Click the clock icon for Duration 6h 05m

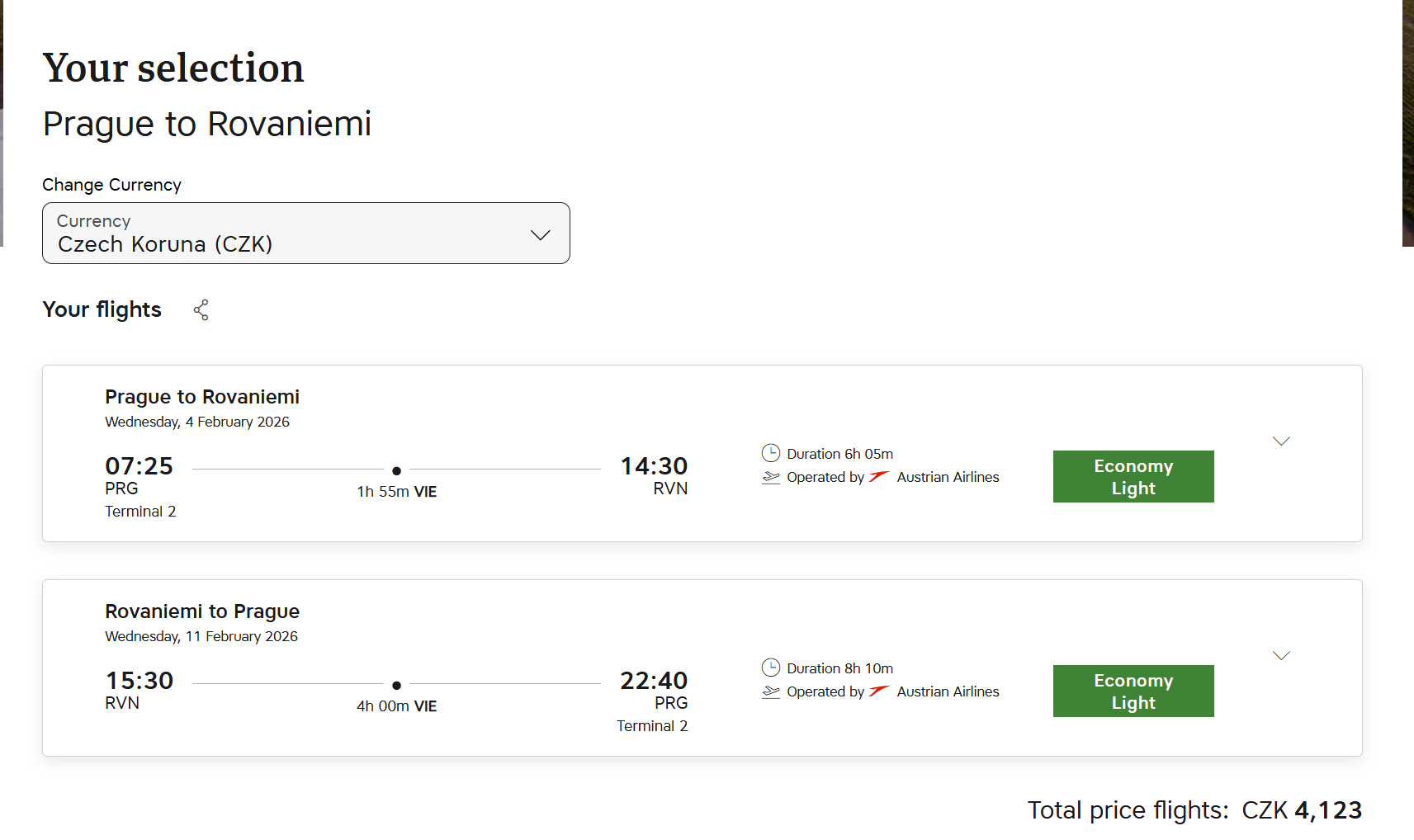[770, 453]
